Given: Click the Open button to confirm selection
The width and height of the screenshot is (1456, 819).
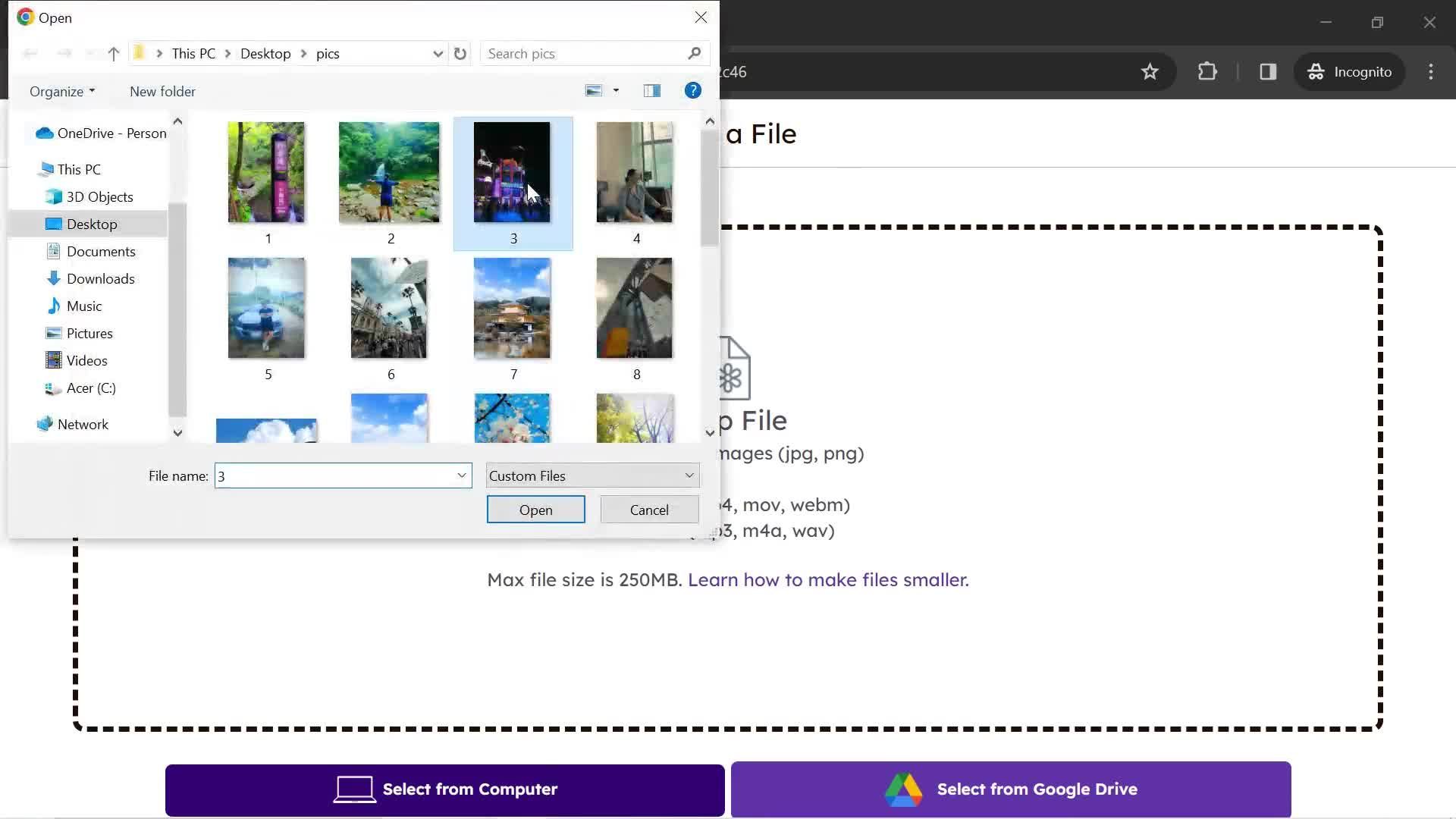Looking at the screenshot, I should point(536,510).
